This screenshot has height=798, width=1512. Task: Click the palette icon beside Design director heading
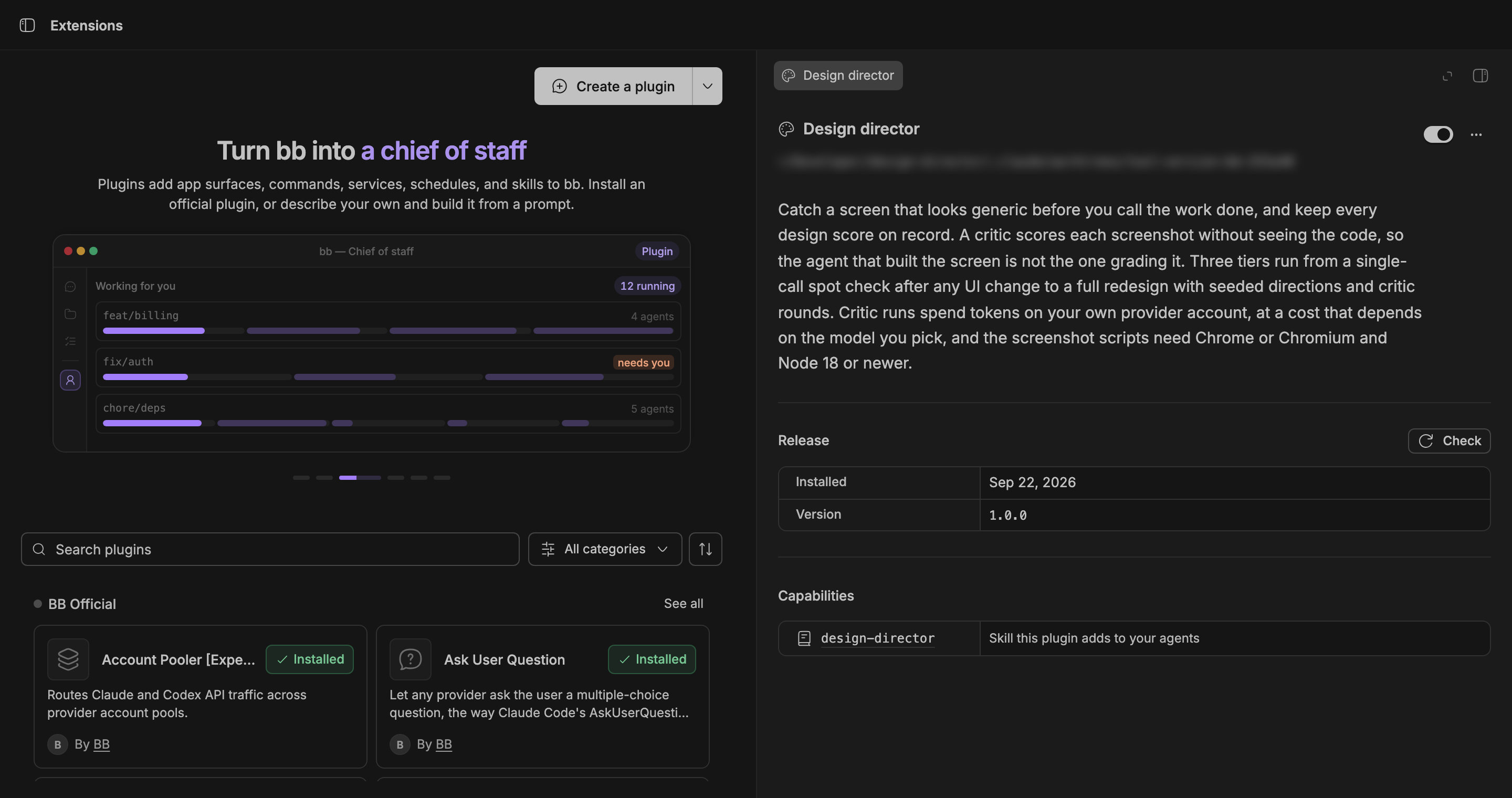click(x=786, y=129)
